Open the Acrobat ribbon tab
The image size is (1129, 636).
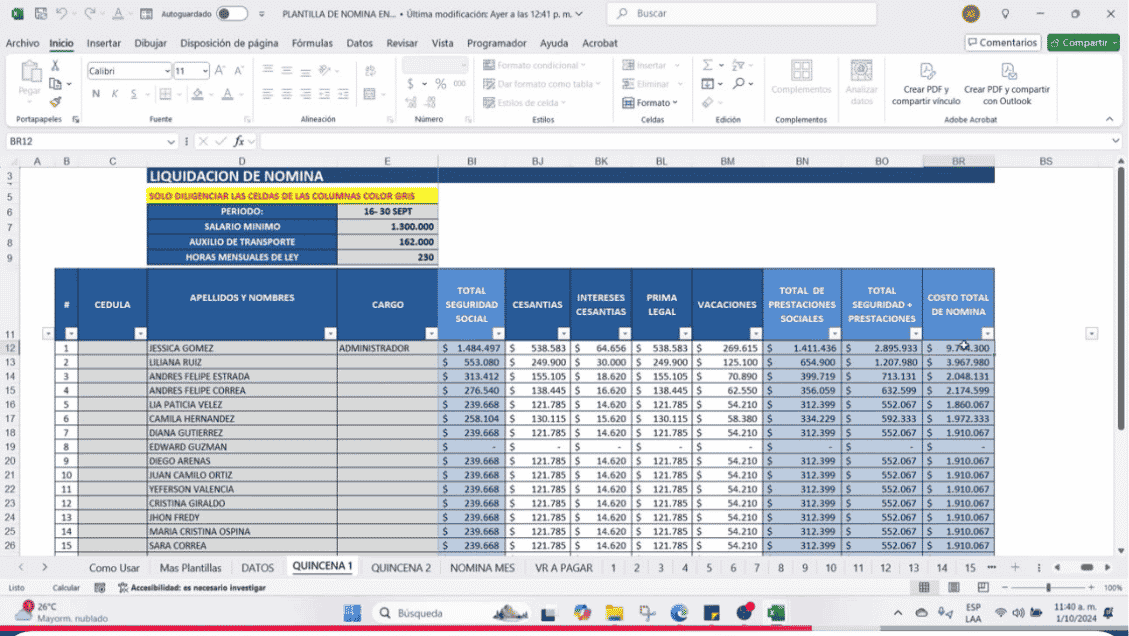600,43
